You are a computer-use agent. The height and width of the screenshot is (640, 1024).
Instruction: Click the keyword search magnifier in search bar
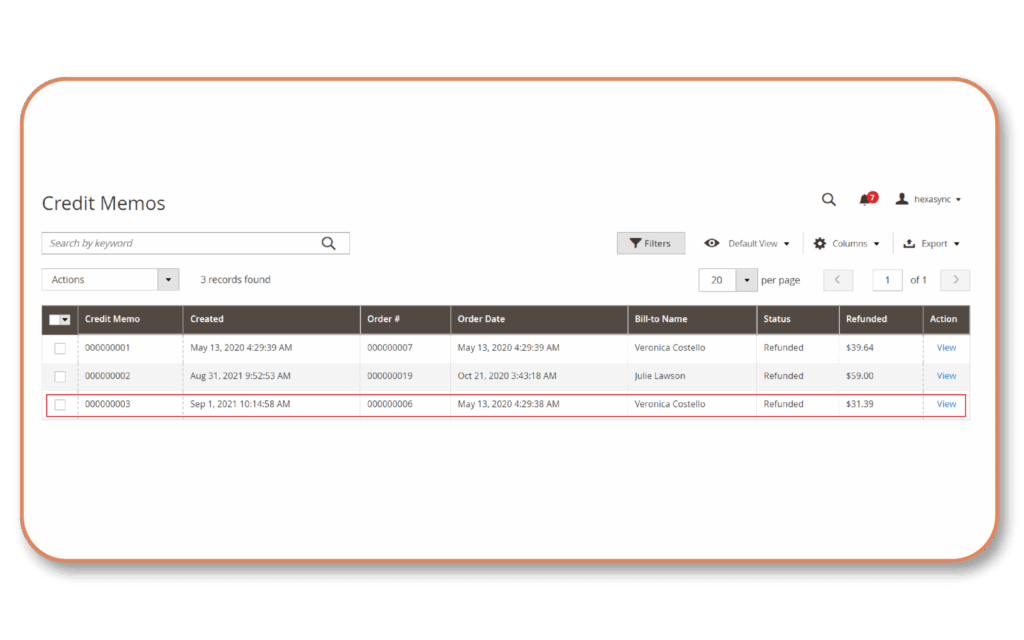coord(329,243)
